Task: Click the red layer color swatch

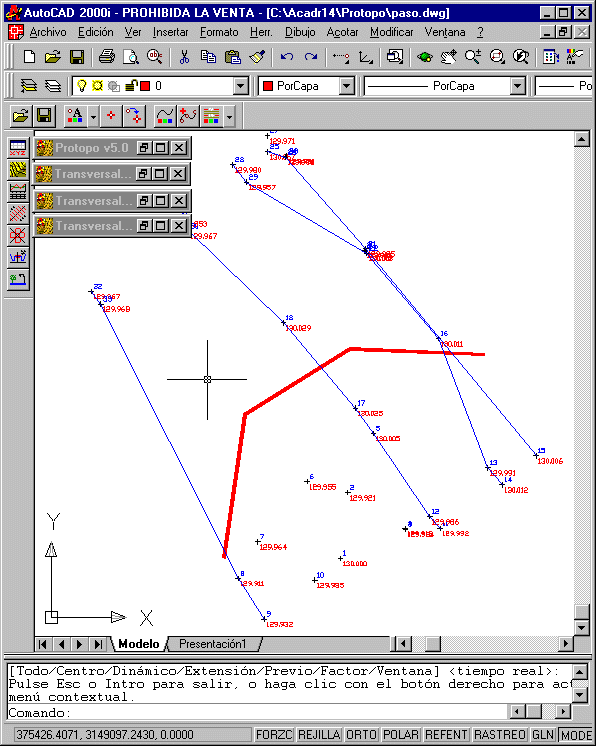Action: pyautogui.click(x=146, y=86)
